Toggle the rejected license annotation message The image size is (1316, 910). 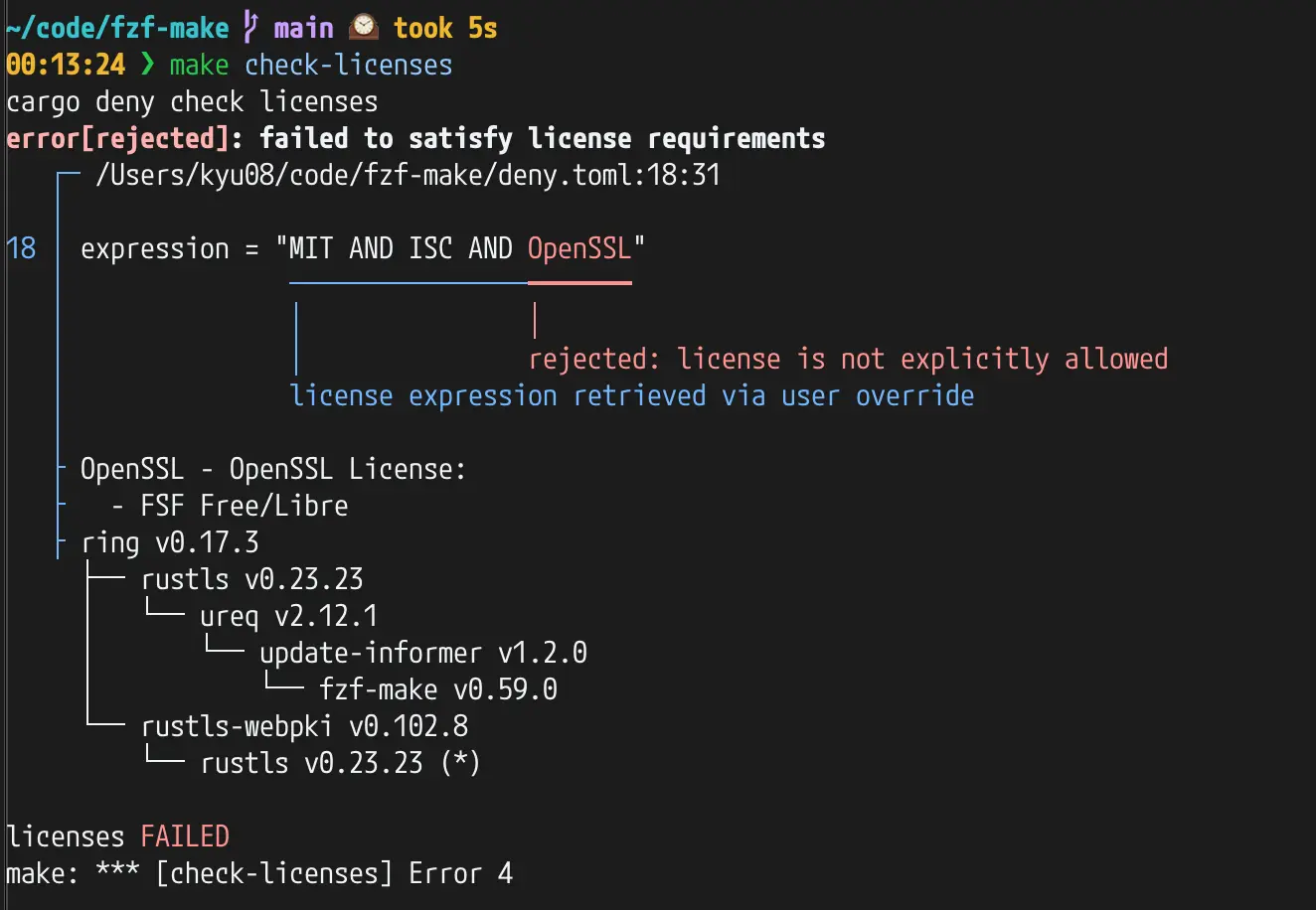(x=848, y=358)
